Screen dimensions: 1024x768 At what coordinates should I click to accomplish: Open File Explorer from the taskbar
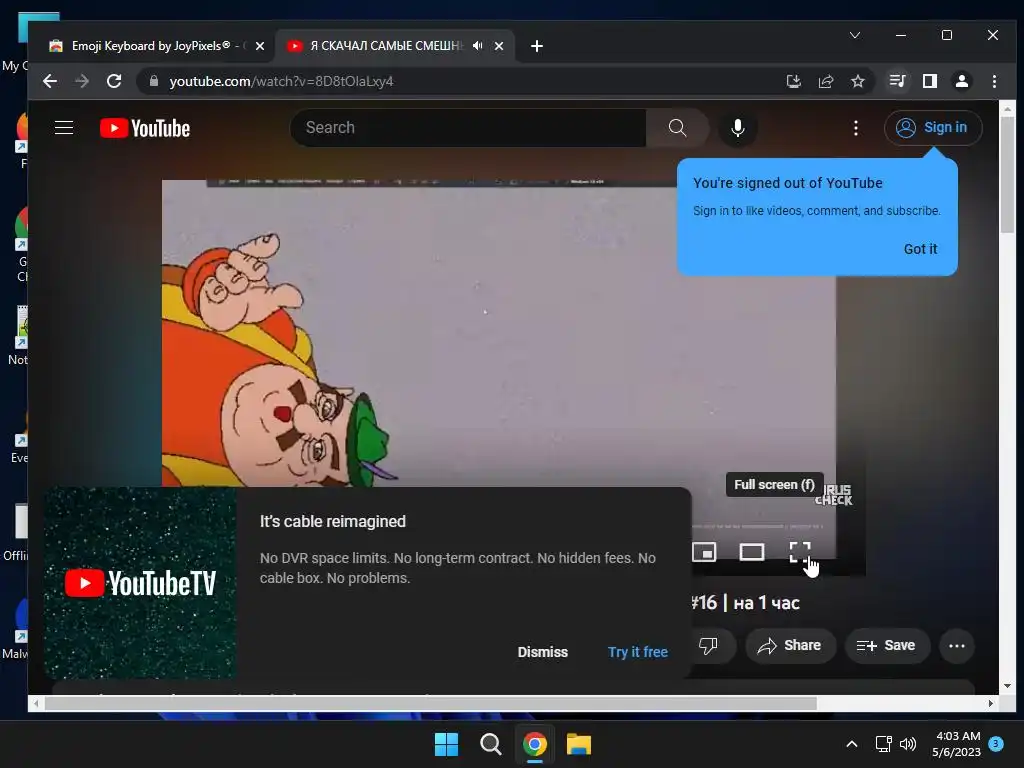point(579,744)
